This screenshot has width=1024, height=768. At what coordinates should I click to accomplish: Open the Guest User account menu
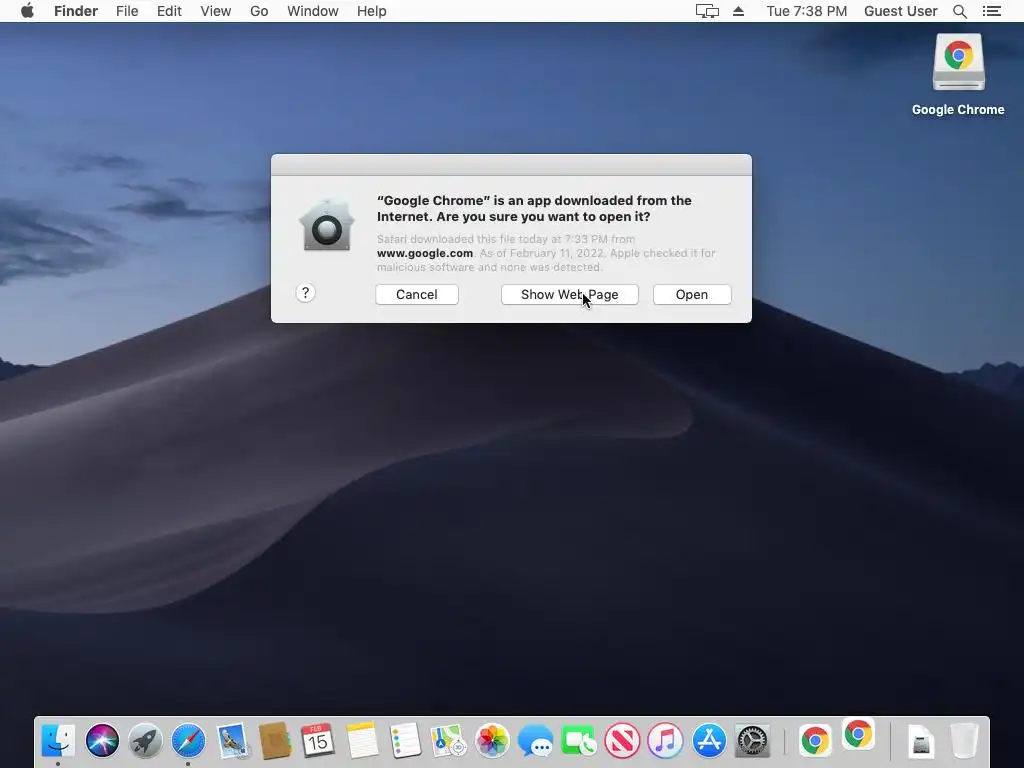tap(901, 11)
